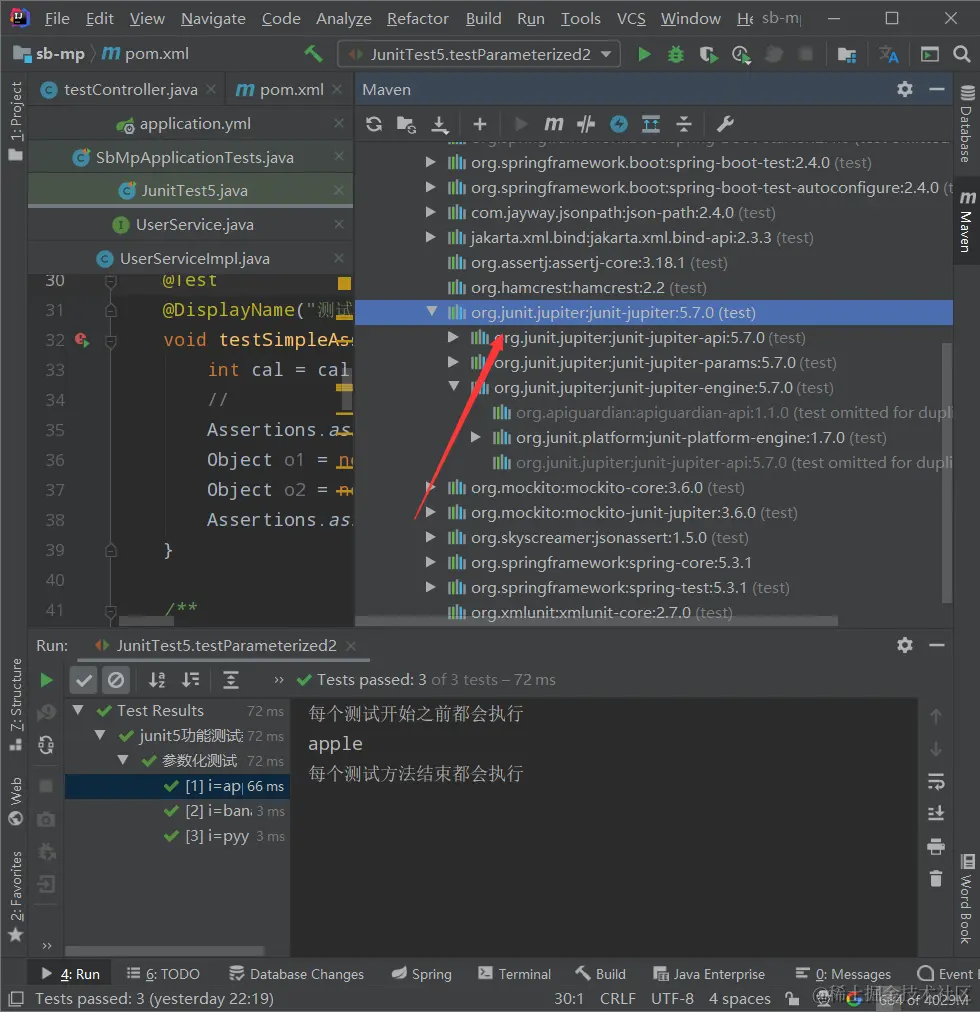The image size is (980, 1012).
Task: Hide the Maven tool window
Action: pos(937,89)
